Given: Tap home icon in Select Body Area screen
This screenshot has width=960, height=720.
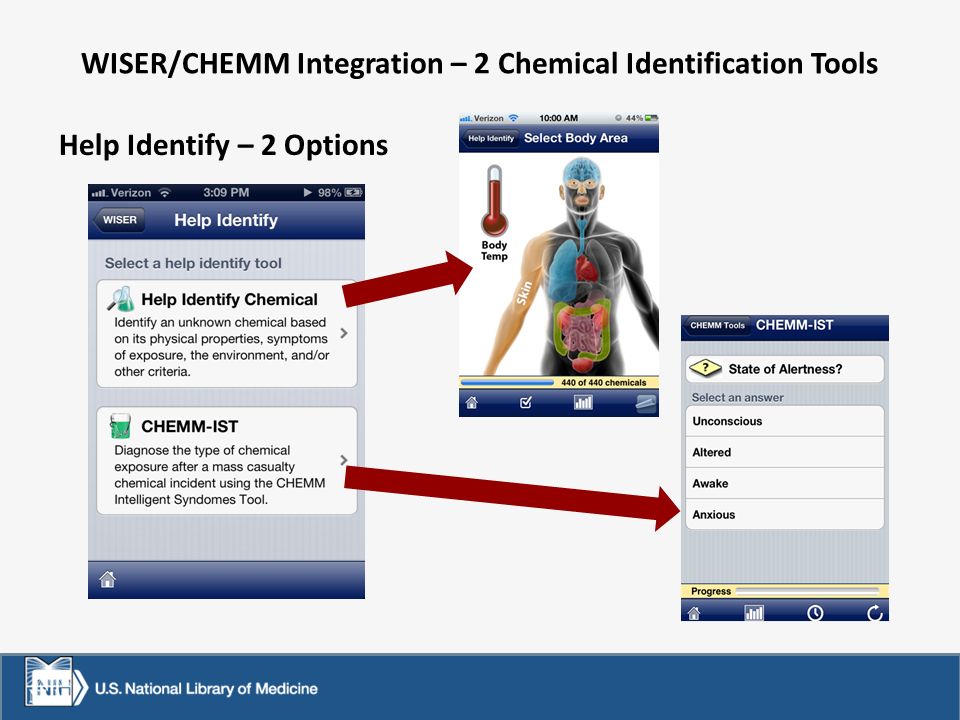Looking at the screenshot, I should pos(471,402).
